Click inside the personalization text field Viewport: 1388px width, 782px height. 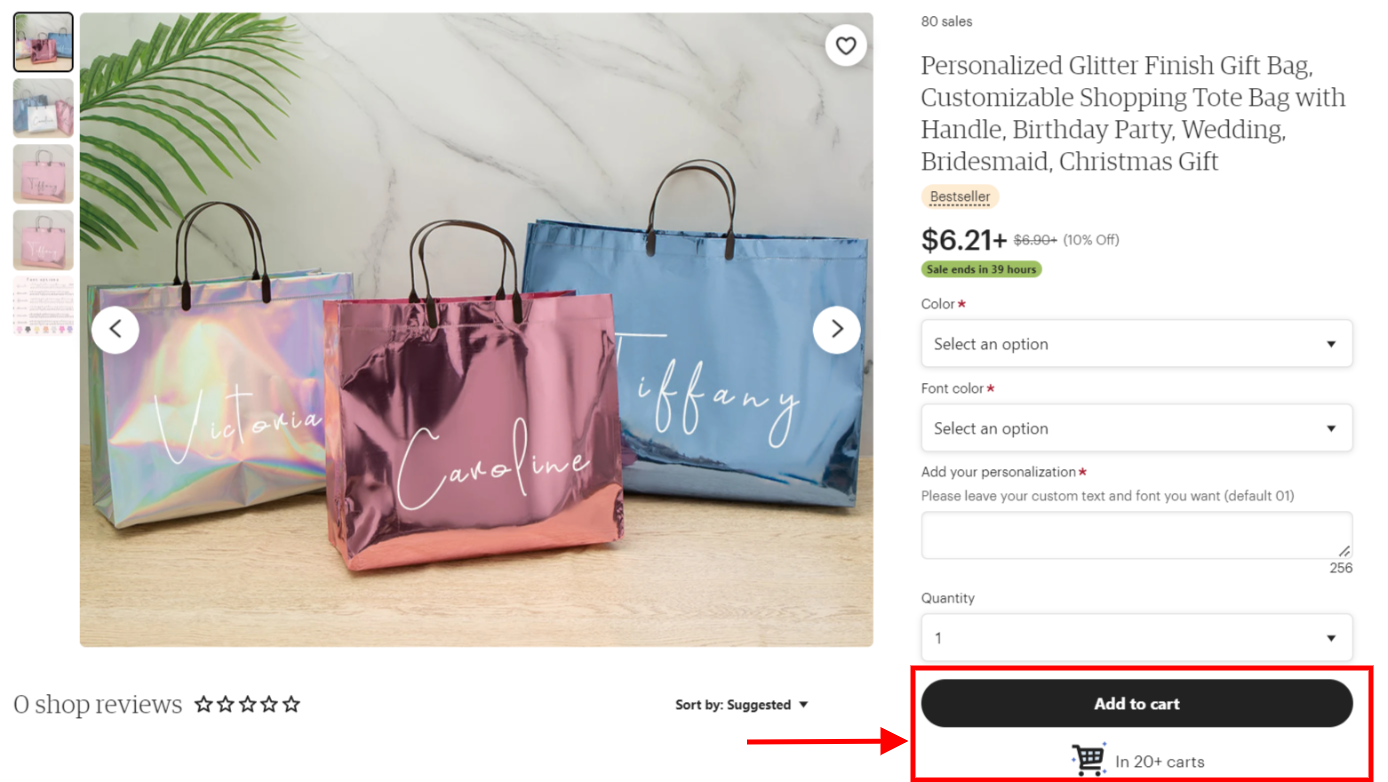(1137, 536)
